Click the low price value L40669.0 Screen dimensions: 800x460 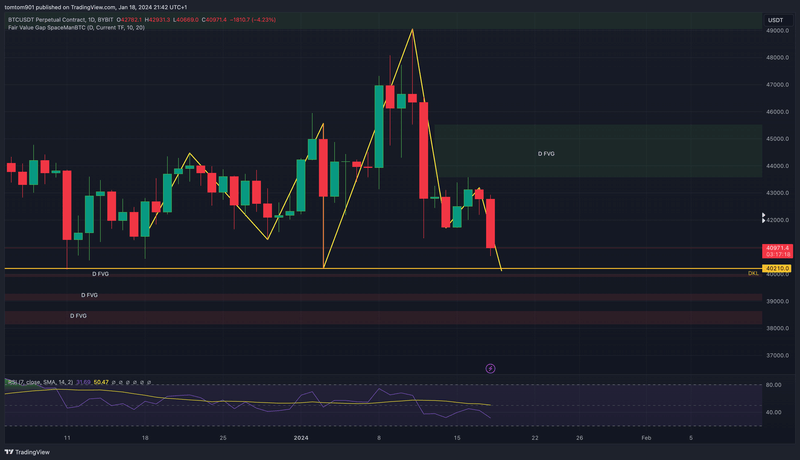point(186,20)
